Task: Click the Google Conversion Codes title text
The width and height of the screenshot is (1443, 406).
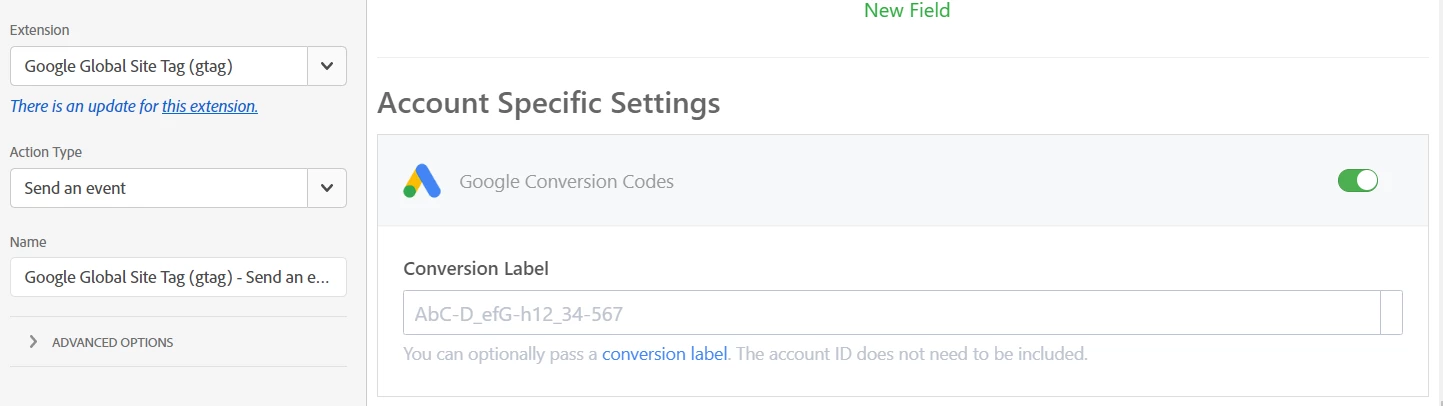Action: [x=566, y=181]
